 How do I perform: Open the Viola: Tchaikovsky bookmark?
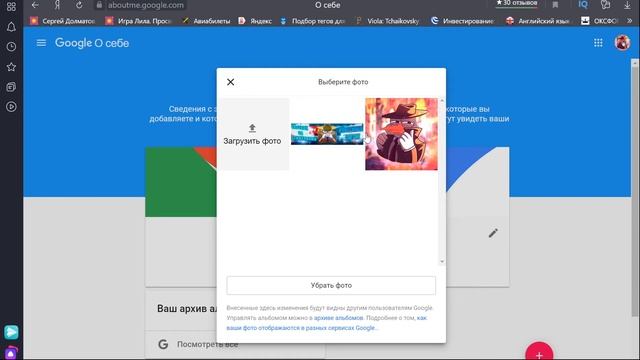387,21
